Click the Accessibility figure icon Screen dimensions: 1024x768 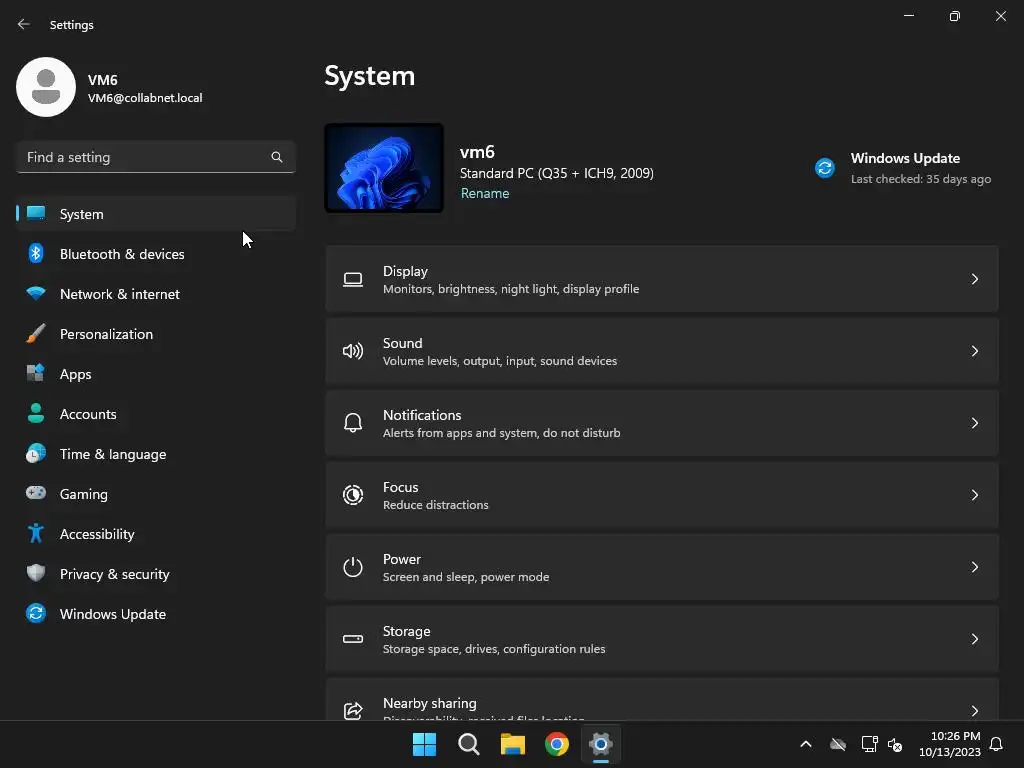pyautogui.click(x=36, y=534)
